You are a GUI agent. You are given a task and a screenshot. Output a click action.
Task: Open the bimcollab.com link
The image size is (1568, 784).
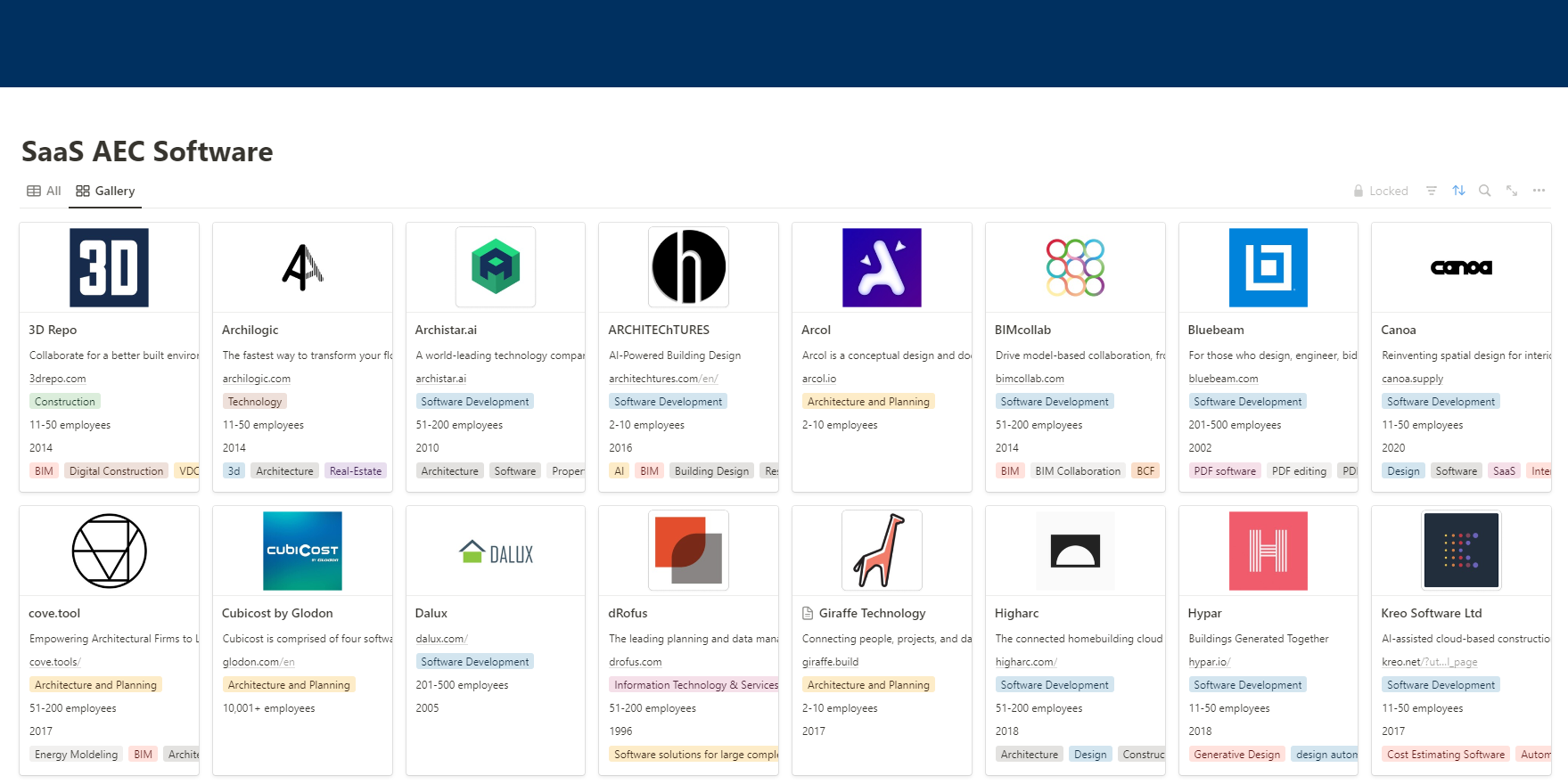(1030, 379)
